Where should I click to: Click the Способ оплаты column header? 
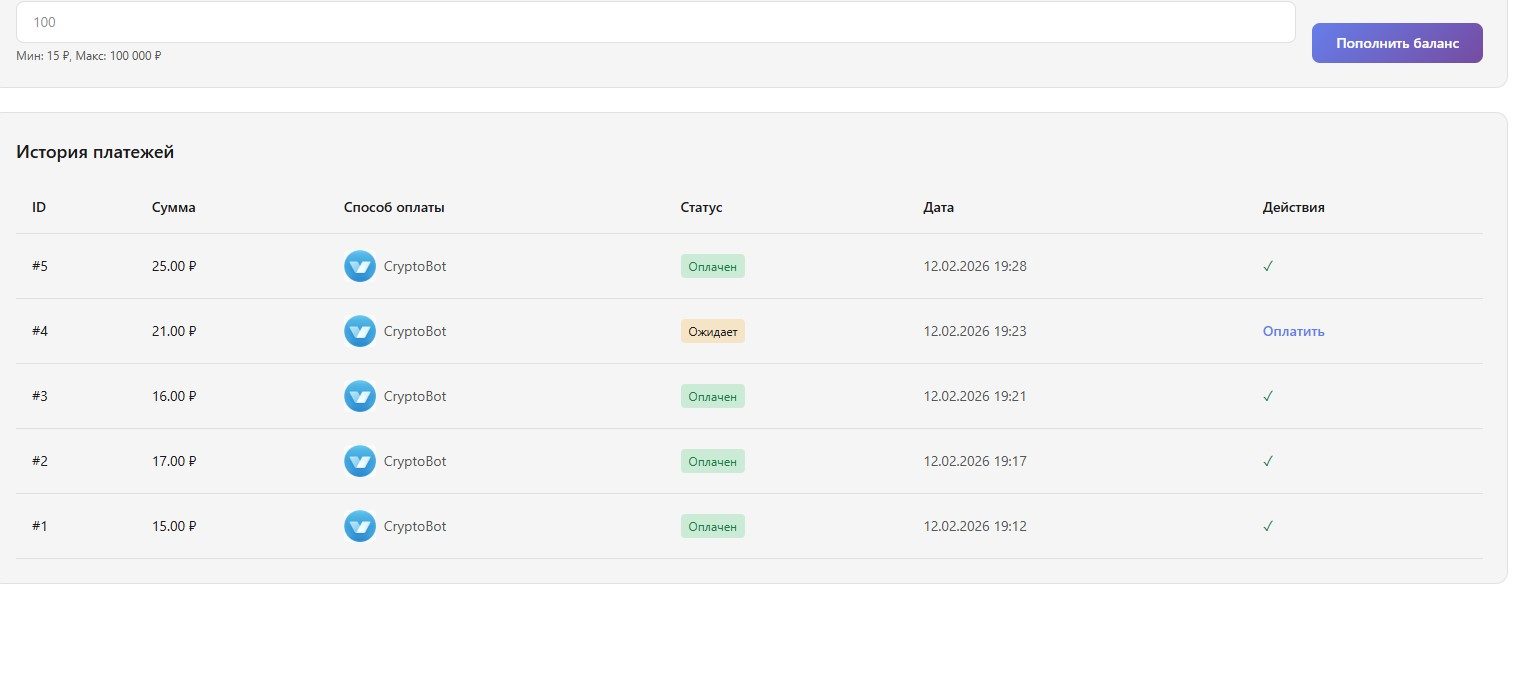tap(394, 208)
